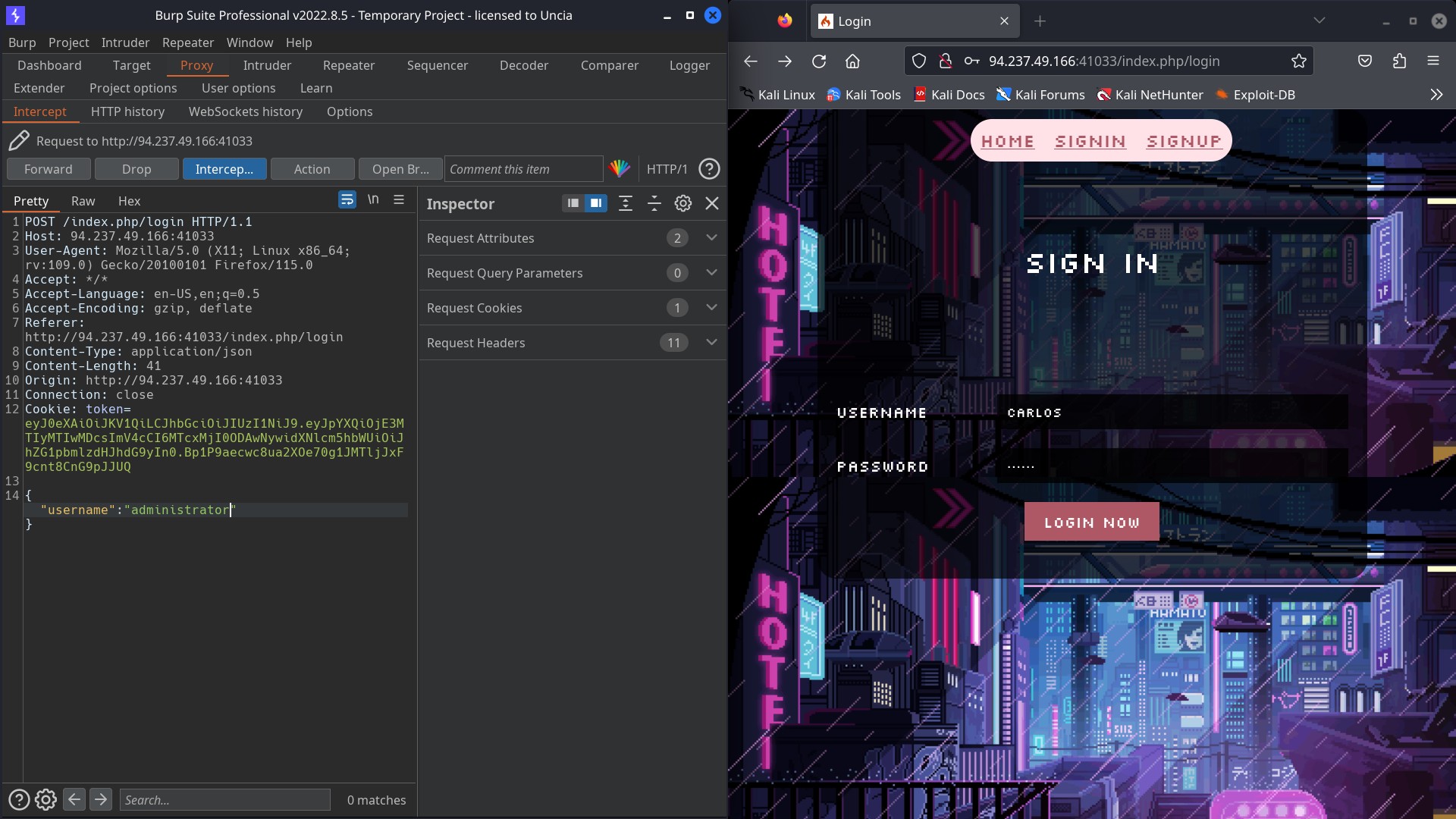Close the Inspector panel
This screenshot has height=819, width=1456.
click(711, 203)
